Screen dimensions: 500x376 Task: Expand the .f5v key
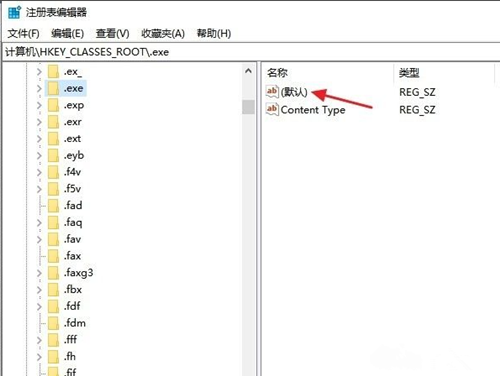39,189
